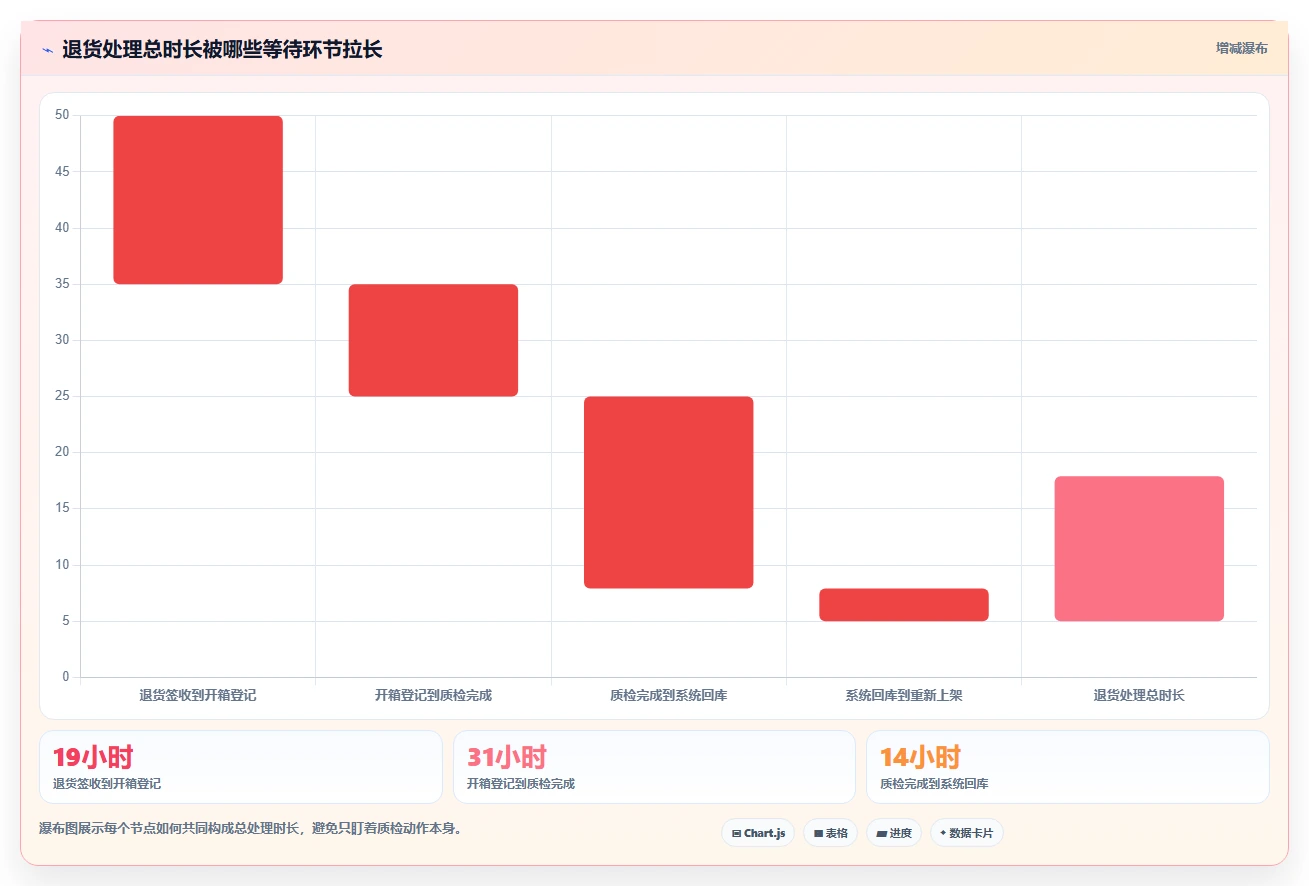The width and height of the screenshot is (1309, 886).
Task: Click the y-axis value 10
Action: click(62, 565)
